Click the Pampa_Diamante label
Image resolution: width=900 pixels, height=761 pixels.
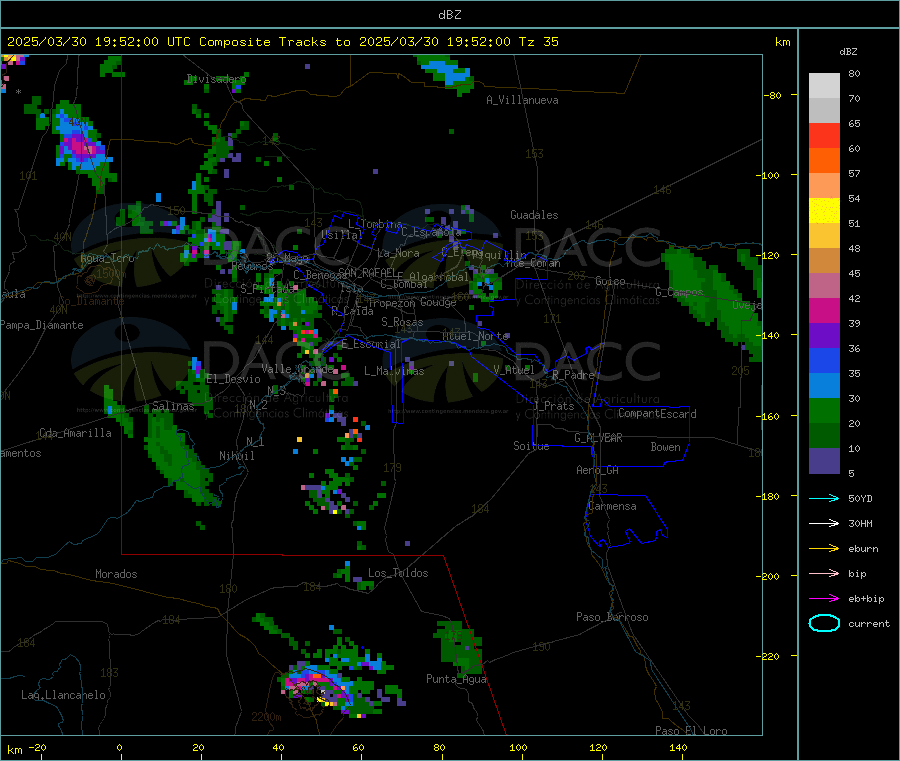pyautogui.click(x=42, y=325)
